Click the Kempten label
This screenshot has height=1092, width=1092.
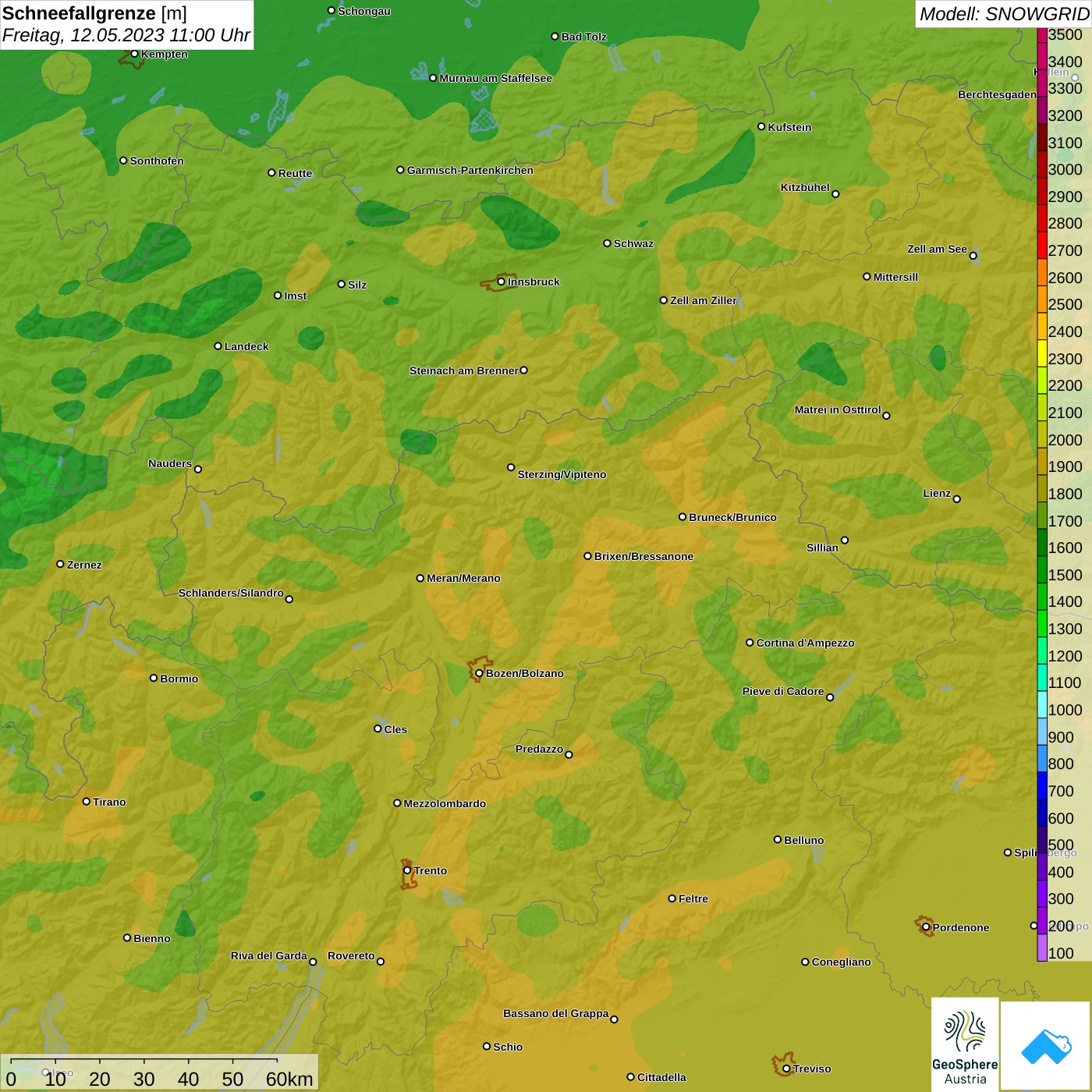pyautogui.click(x=165, y=54)
